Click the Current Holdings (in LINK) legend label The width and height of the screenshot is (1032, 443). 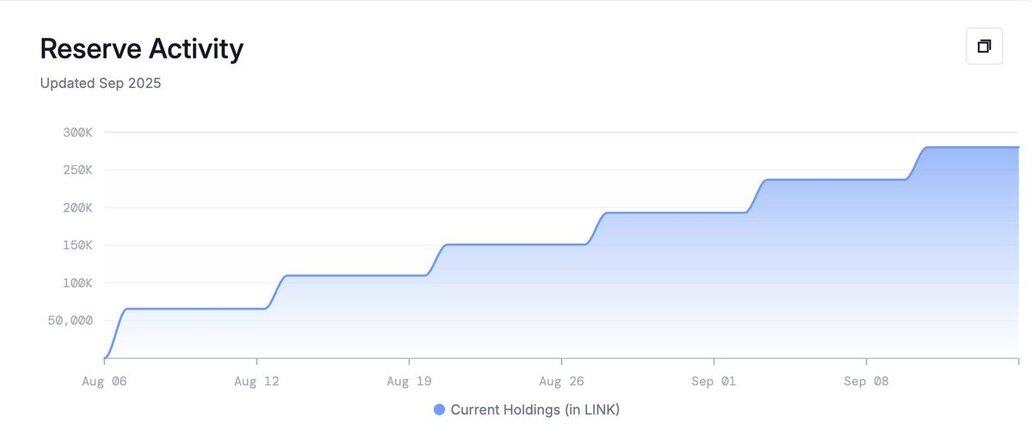(x=535, y=409)
